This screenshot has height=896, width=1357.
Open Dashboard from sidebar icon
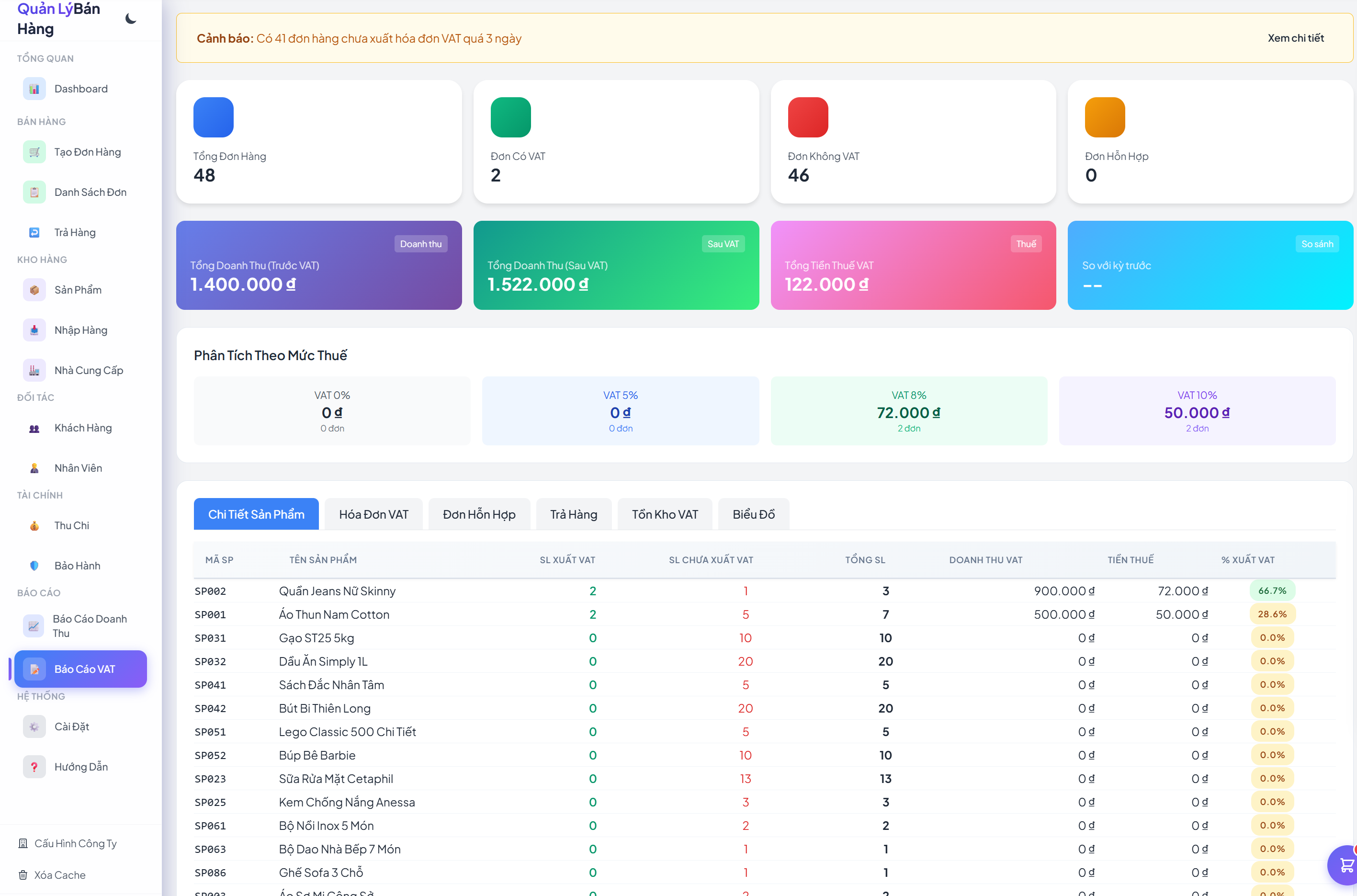click(34, 89)
